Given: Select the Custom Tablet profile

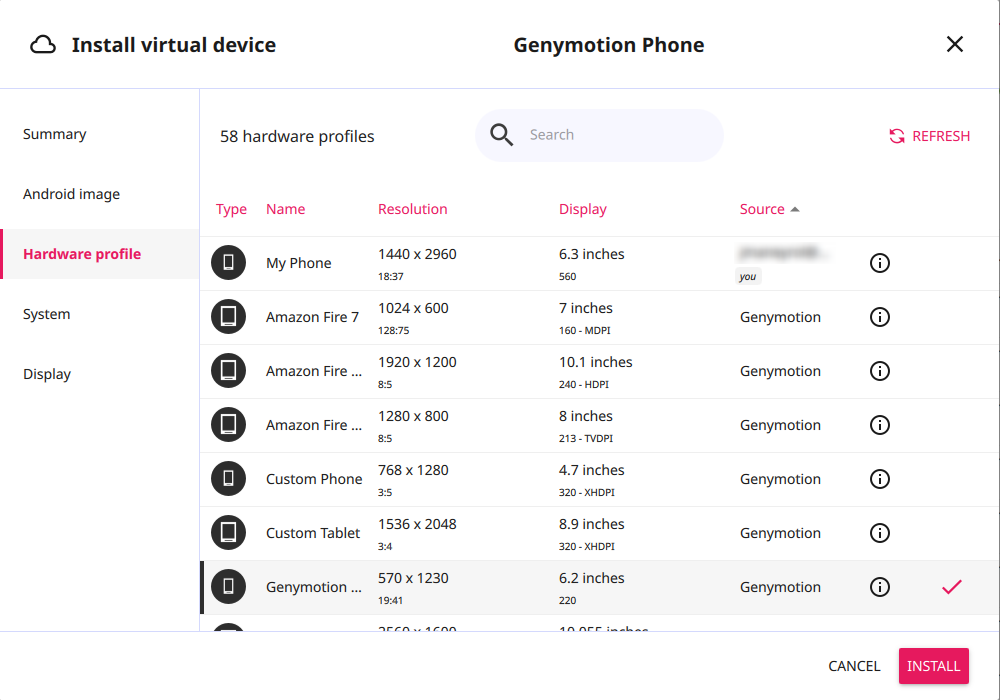Looking at the screenshot, I should pos(313,533).
